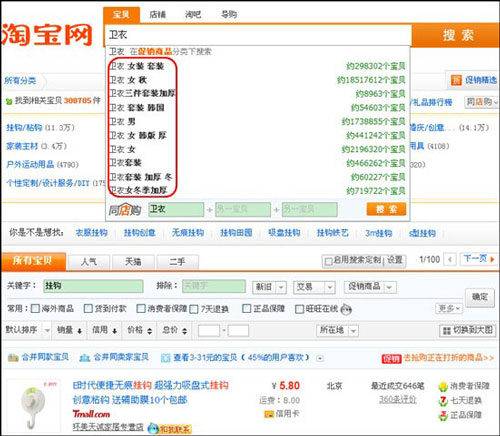This screenshot has height=436, width=500.
Task: Click the 确定 button
Action: (x=480, y=297)
